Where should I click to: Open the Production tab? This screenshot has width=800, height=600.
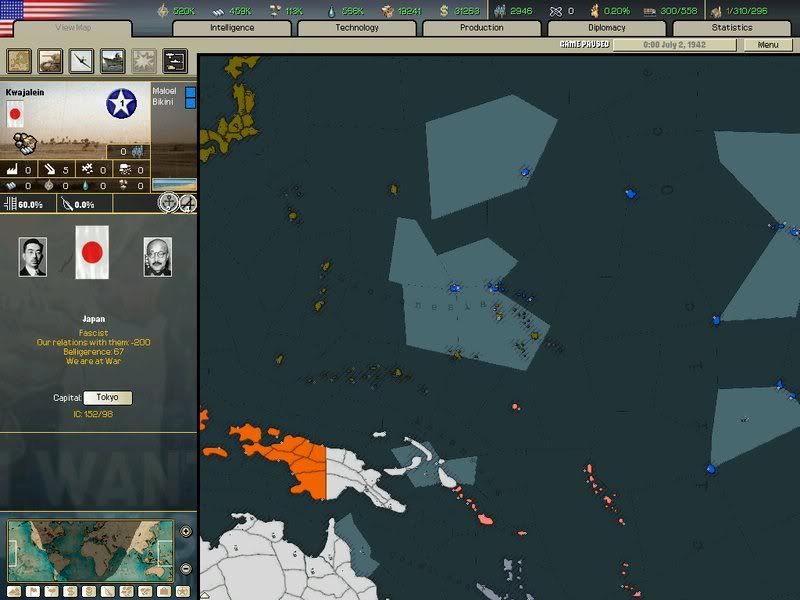tap(481, 28)
